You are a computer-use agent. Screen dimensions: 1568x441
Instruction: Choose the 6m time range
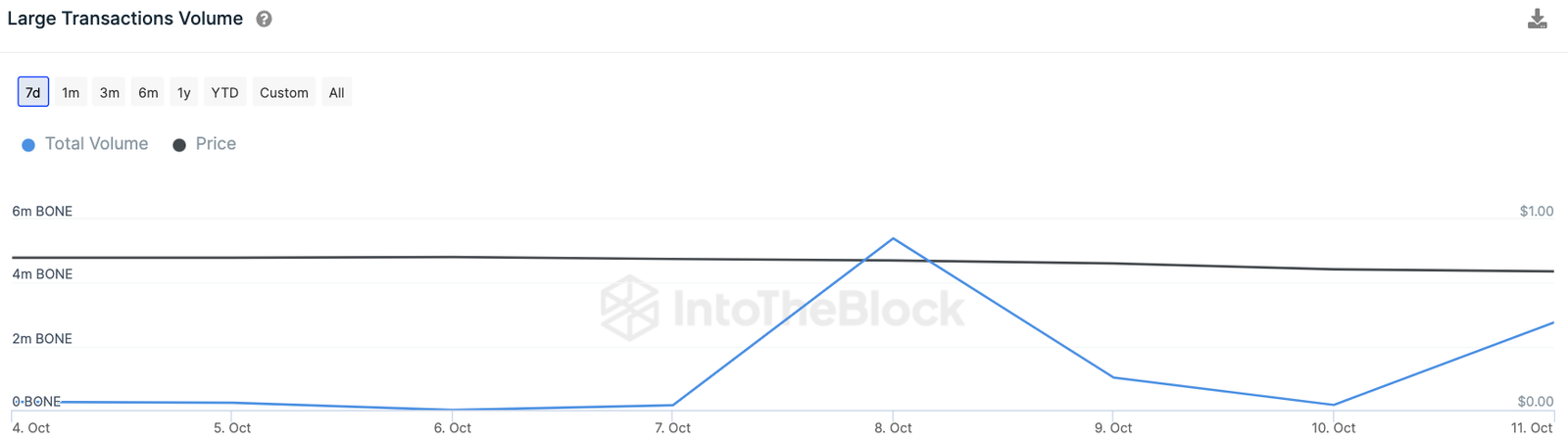[x=148, y=92]
